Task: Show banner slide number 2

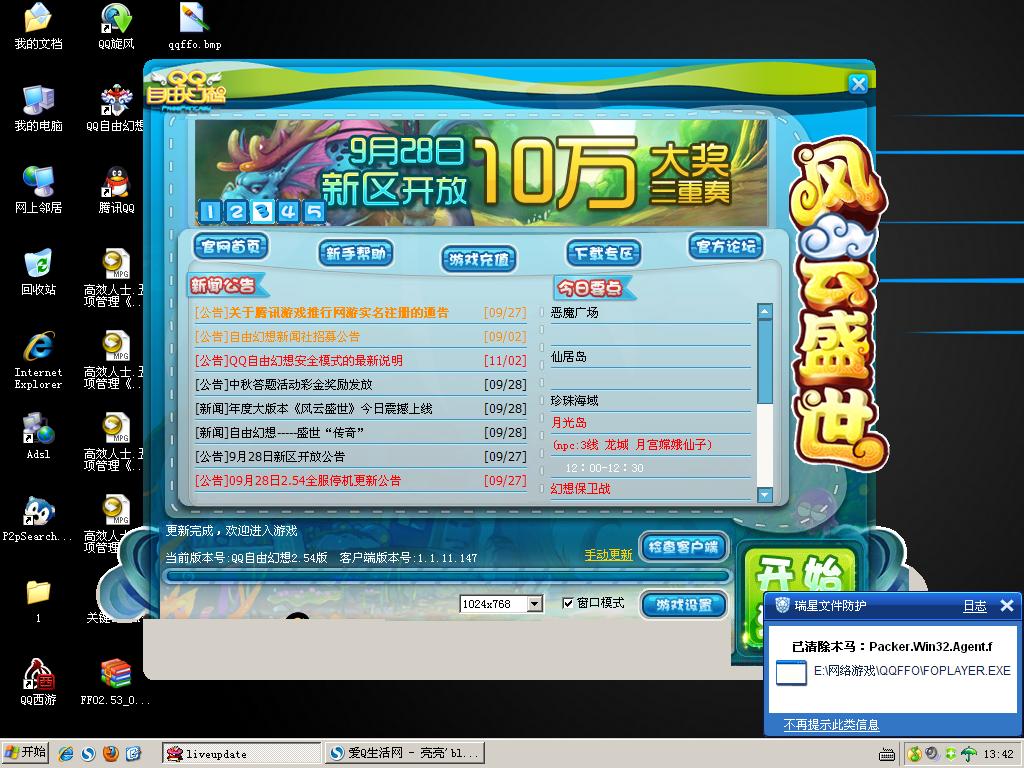Action: [x=236, y=211]
